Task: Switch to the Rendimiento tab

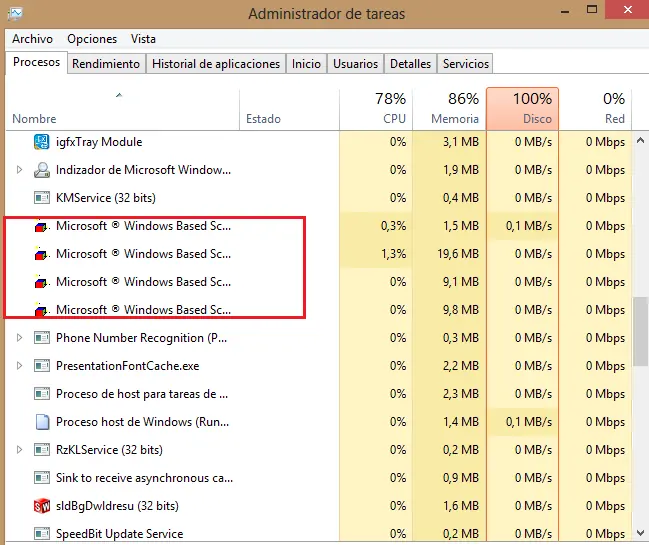Action: [x=106, y=64]
